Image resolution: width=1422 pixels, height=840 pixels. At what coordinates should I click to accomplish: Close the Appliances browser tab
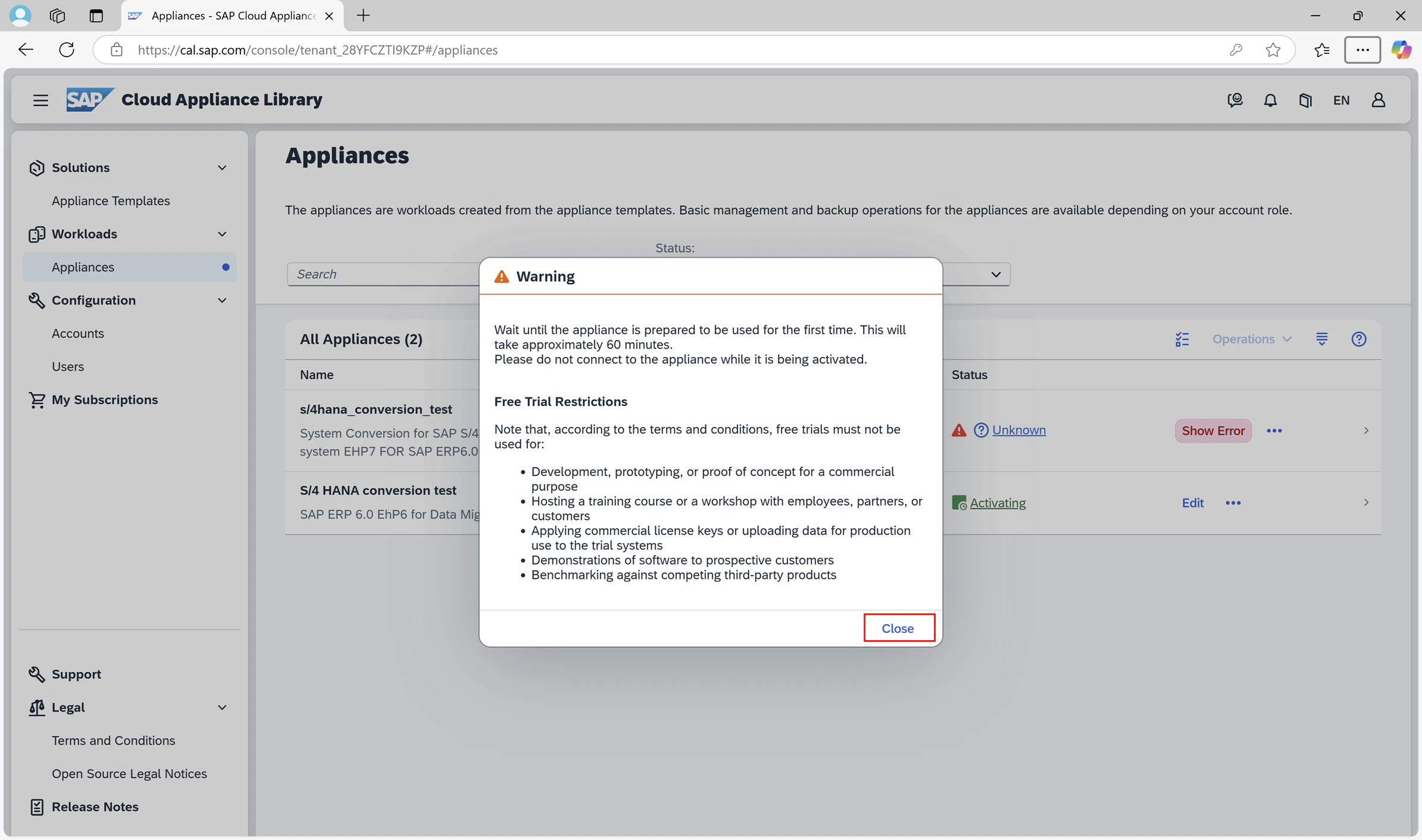coord(329,16)
